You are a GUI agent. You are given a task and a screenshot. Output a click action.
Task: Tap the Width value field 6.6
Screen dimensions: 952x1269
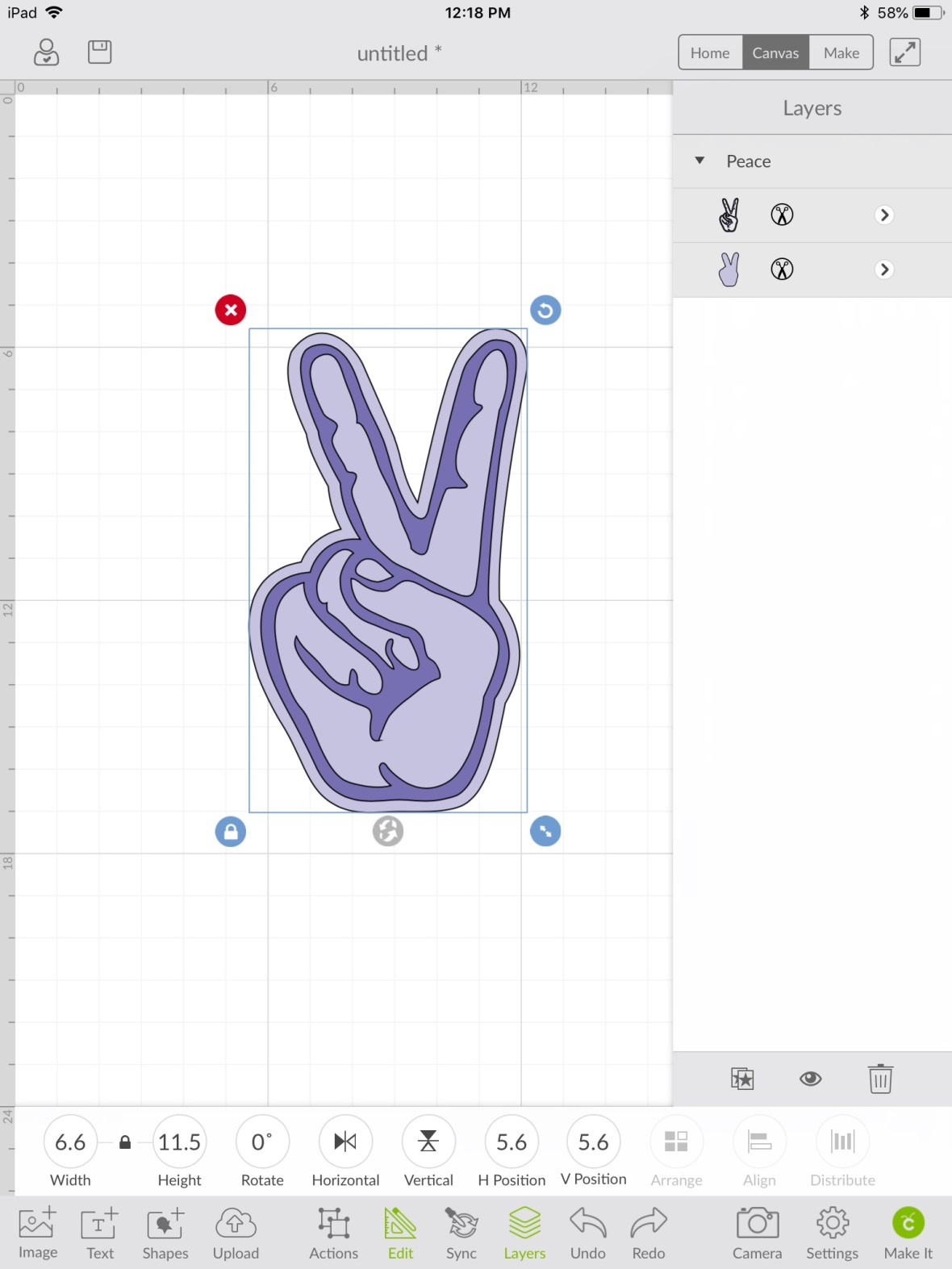click(70, 1142)
